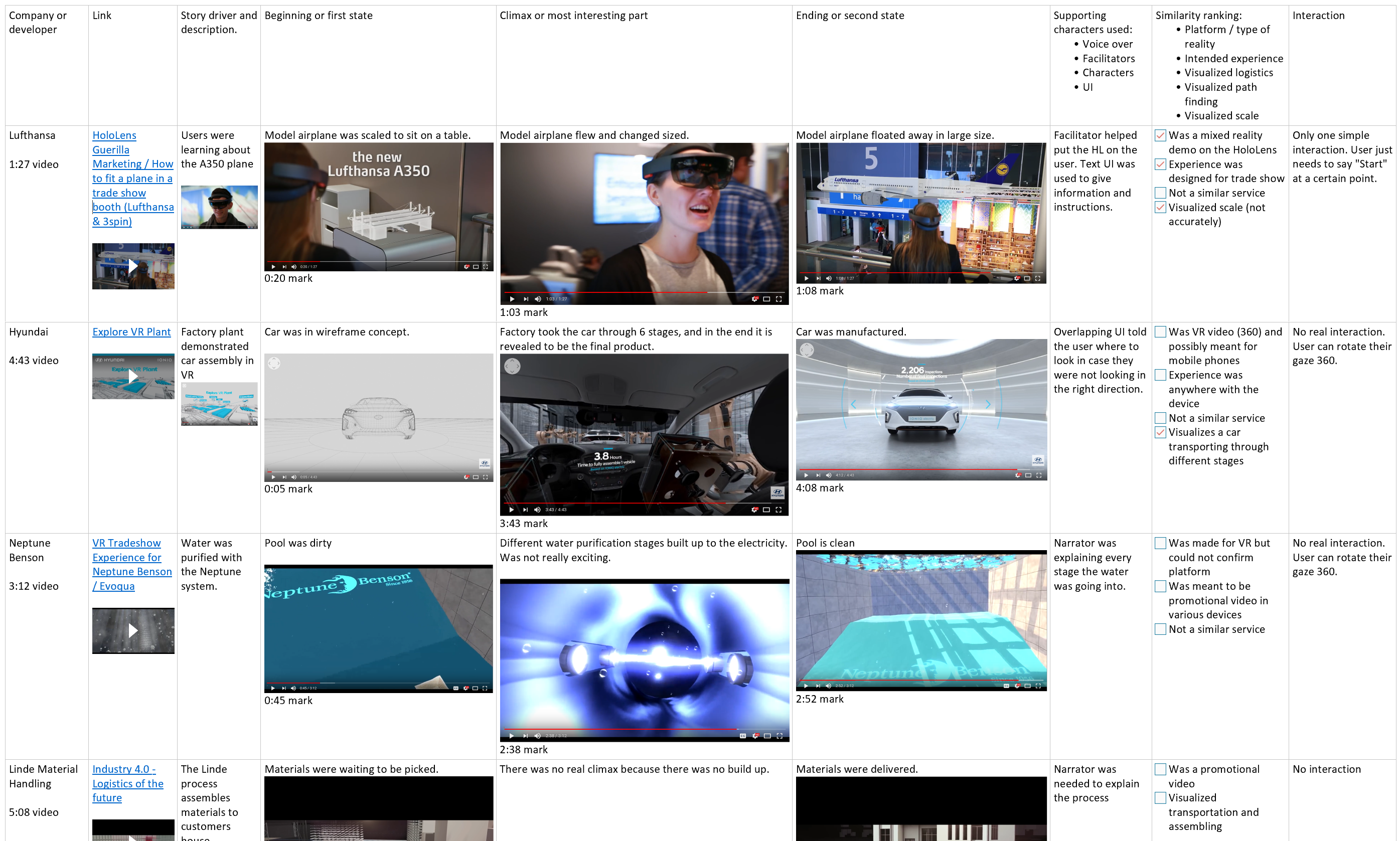Click play on the Neptune Benson video thumbnail
The width and height of the screenshot is (1400, 841).
pyautogui.click(x=132, y=630)
